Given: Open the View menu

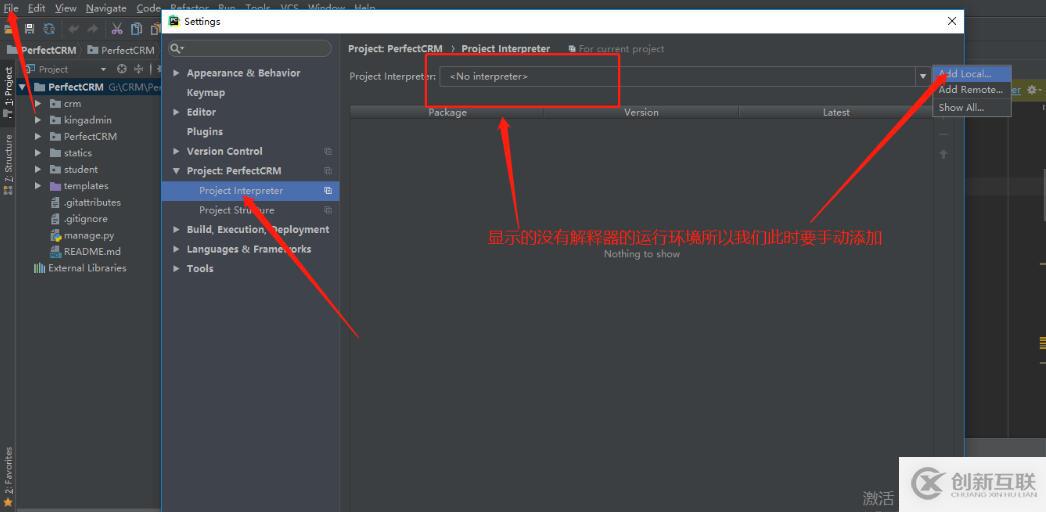Looking at the screenshot, I should coord(65,9).
